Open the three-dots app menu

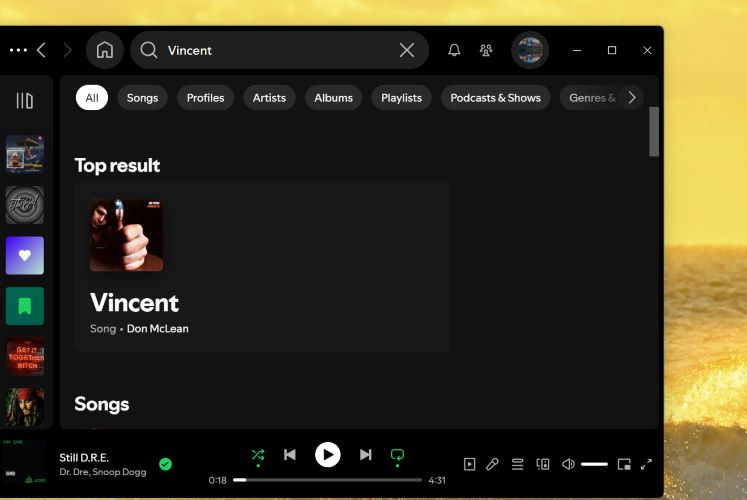pos(18,50)
